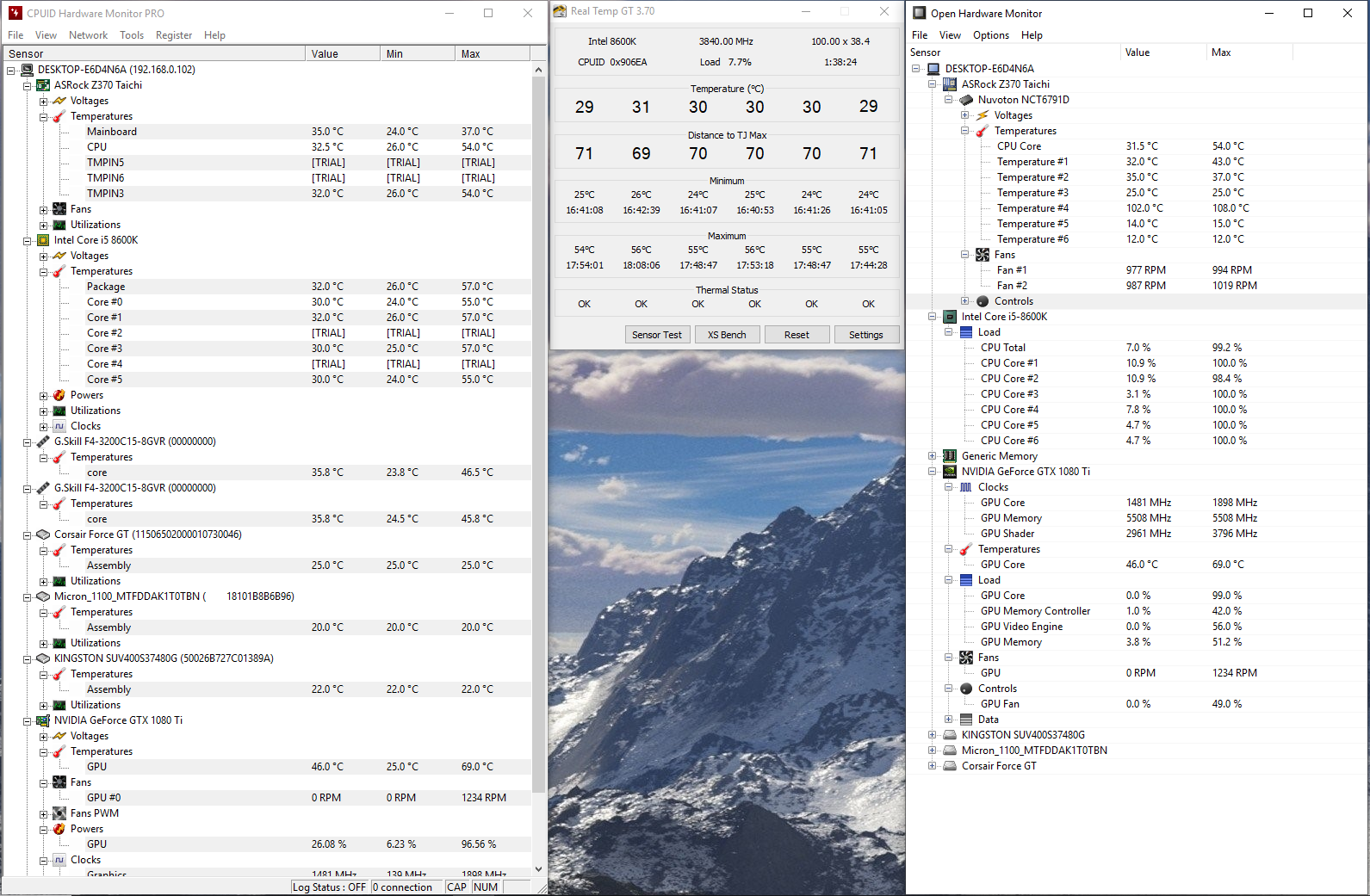Select the Temperature #4 row in Open Hardware Monitor

click(x=1137, y=208)
